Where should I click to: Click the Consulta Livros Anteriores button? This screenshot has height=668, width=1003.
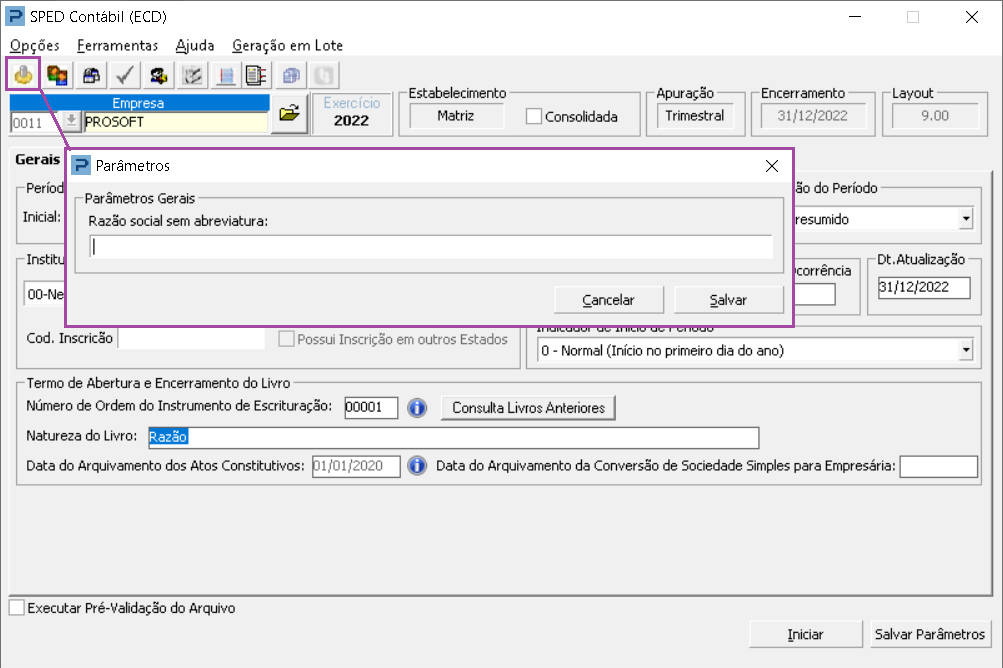coord(528,408)
